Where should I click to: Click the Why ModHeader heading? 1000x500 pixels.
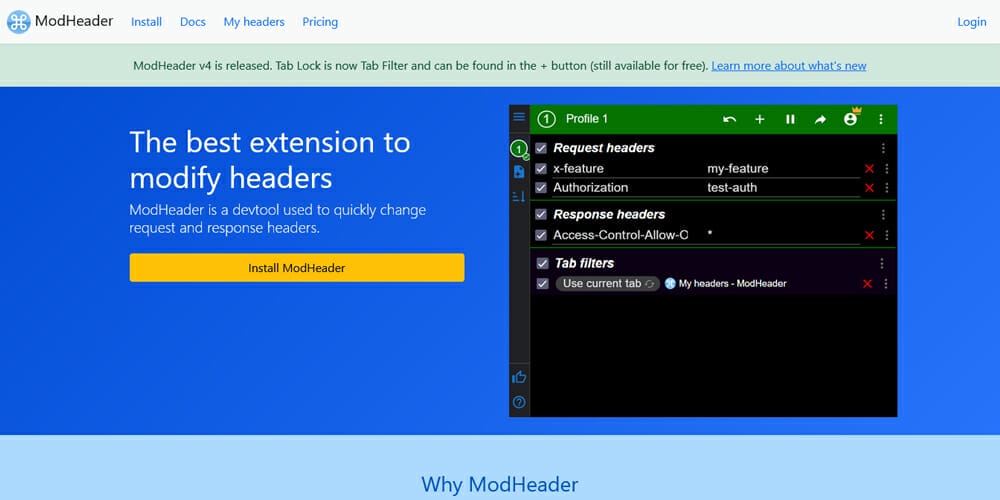coord(499,485)
